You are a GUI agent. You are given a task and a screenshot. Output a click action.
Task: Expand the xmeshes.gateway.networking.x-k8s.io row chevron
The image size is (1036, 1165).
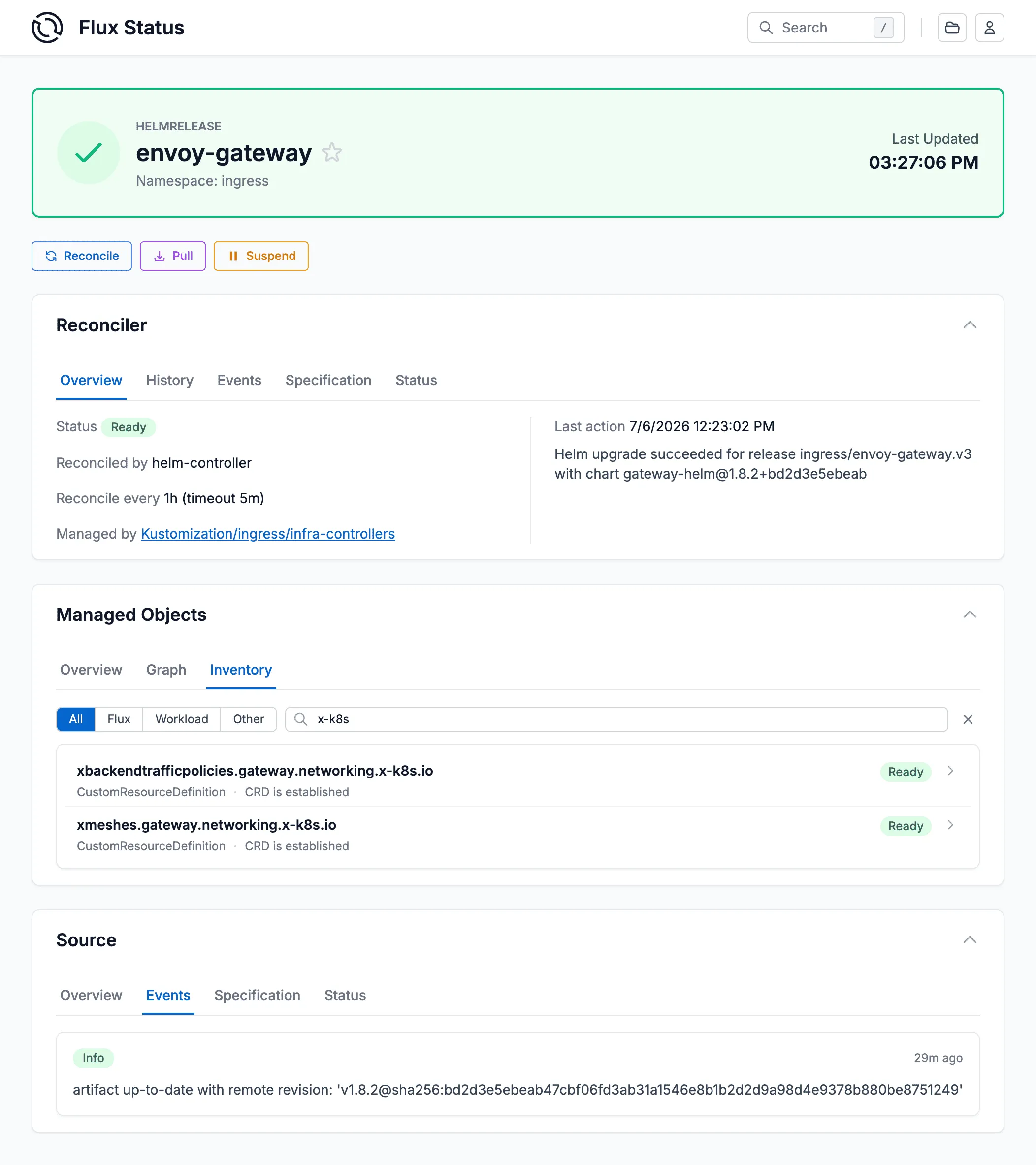tap(950, 825)
